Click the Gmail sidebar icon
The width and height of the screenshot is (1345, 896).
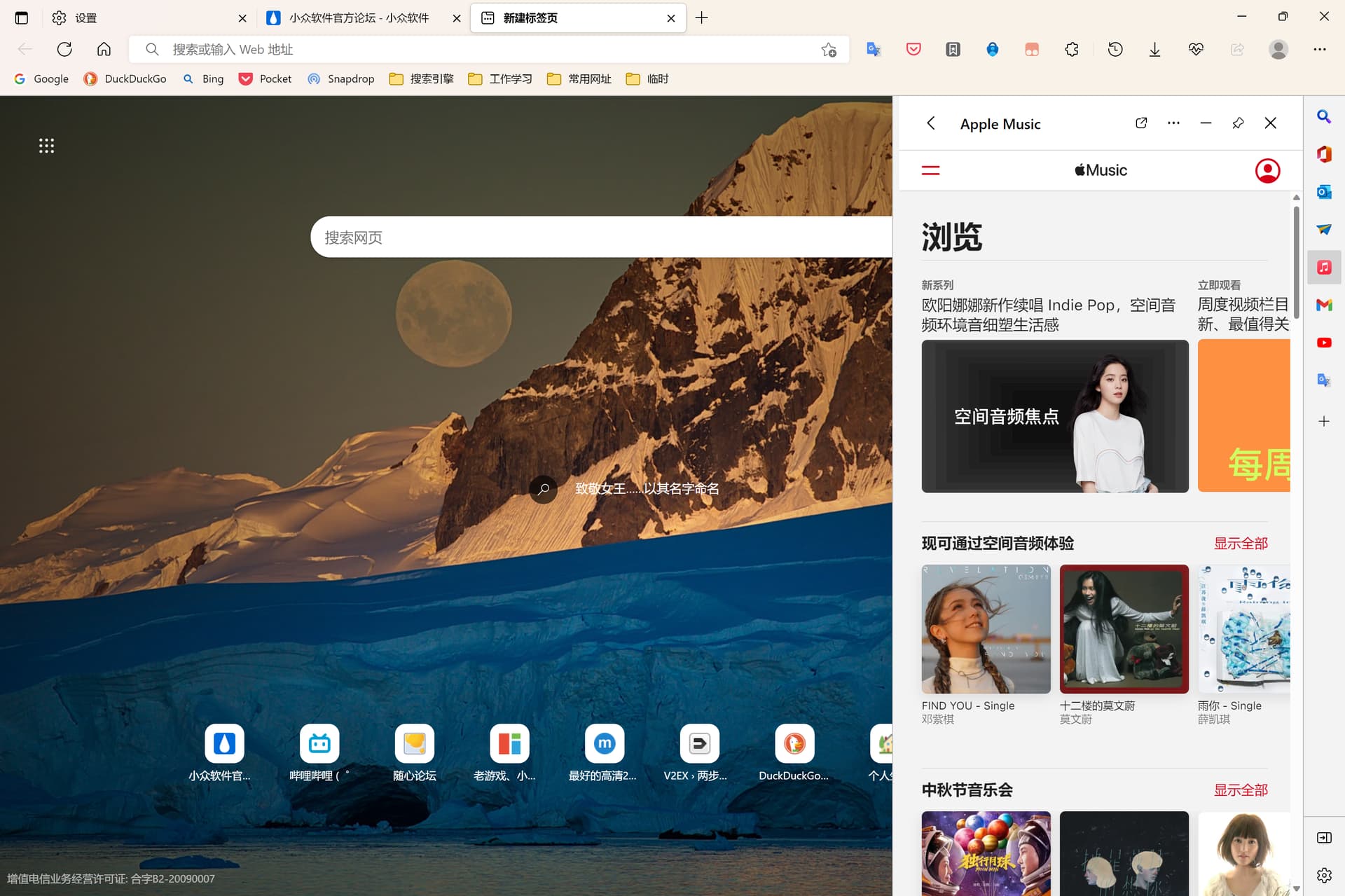tap(1323, 305)
